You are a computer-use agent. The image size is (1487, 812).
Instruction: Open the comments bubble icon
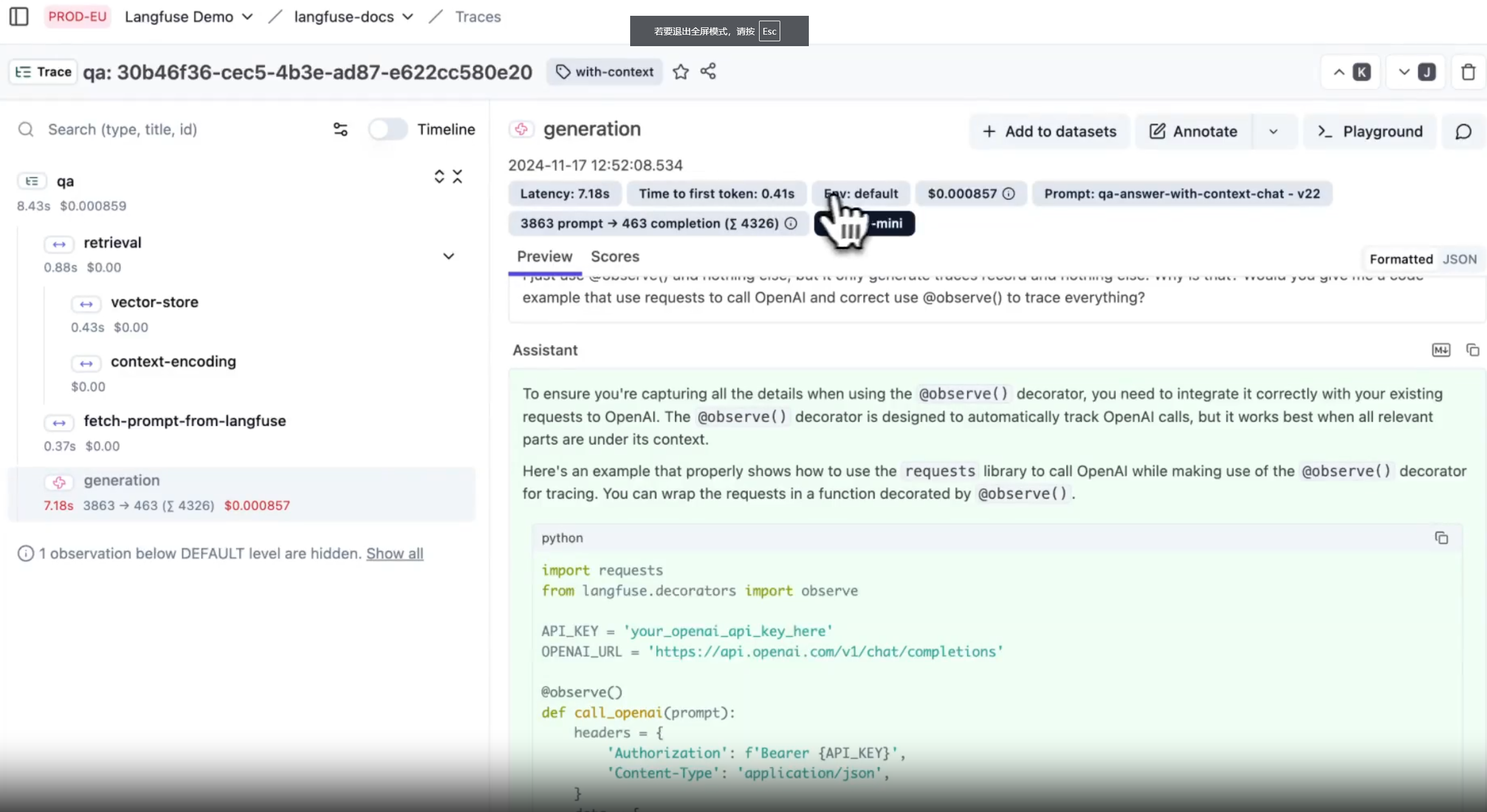point(1463,132)
